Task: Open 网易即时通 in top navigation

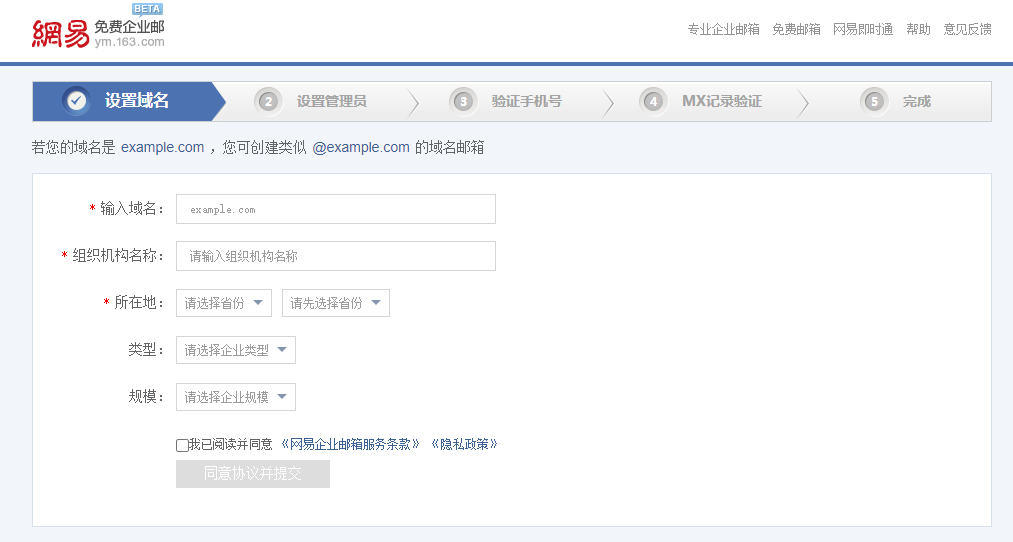Action: point(863,29)
